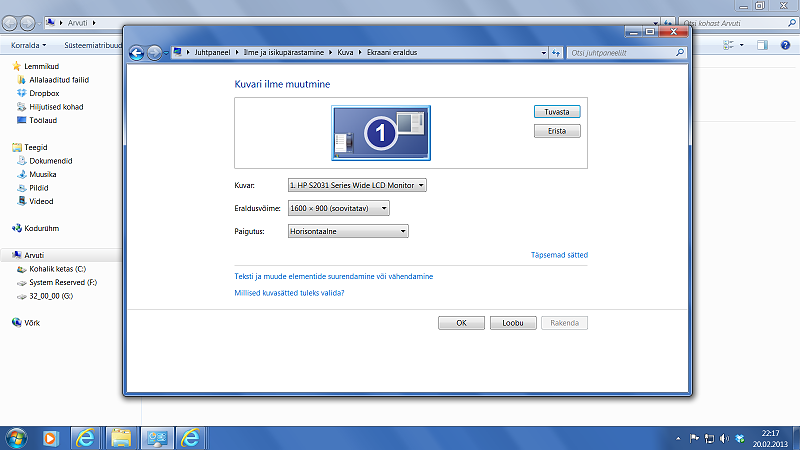This screenshot has height=450, width=800.
Task: Open the Korralda menu
Action: (28, 45)
